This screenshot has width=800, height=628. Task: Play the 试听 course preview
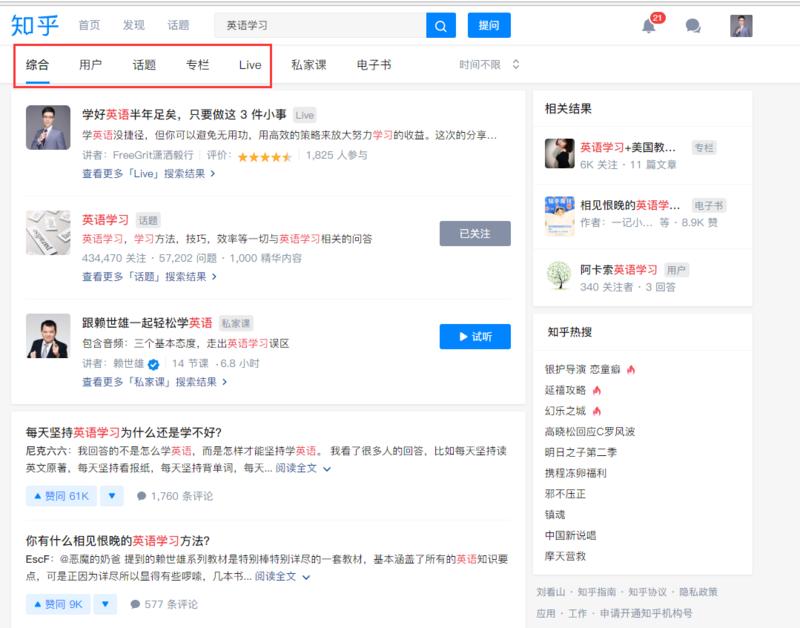pyautogui.click(x=474, y=335)
